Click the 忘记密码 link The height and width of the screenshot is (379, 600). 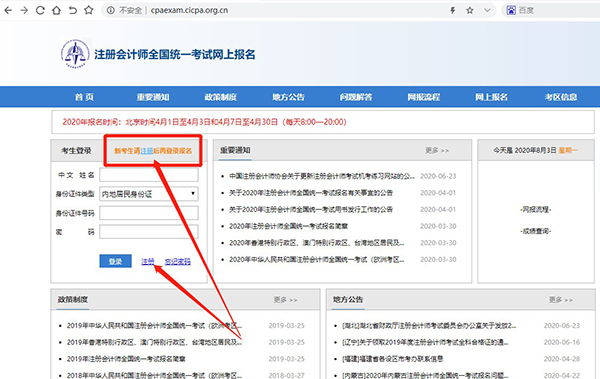[178, 261]
